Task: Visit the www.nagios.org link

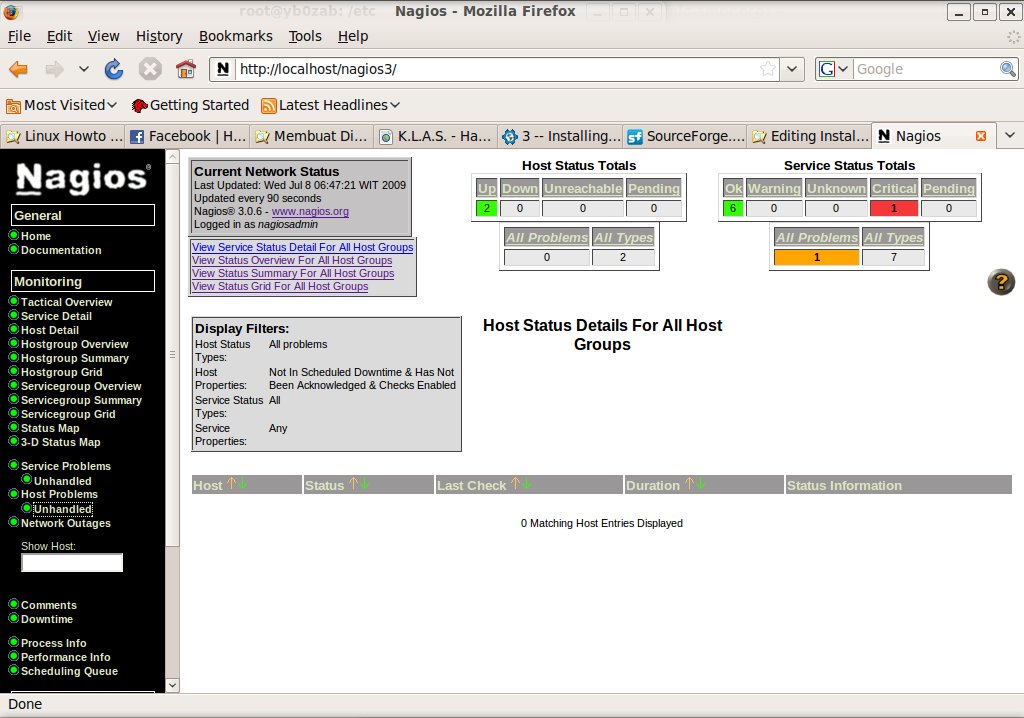Action: click(x=310, y=211)
